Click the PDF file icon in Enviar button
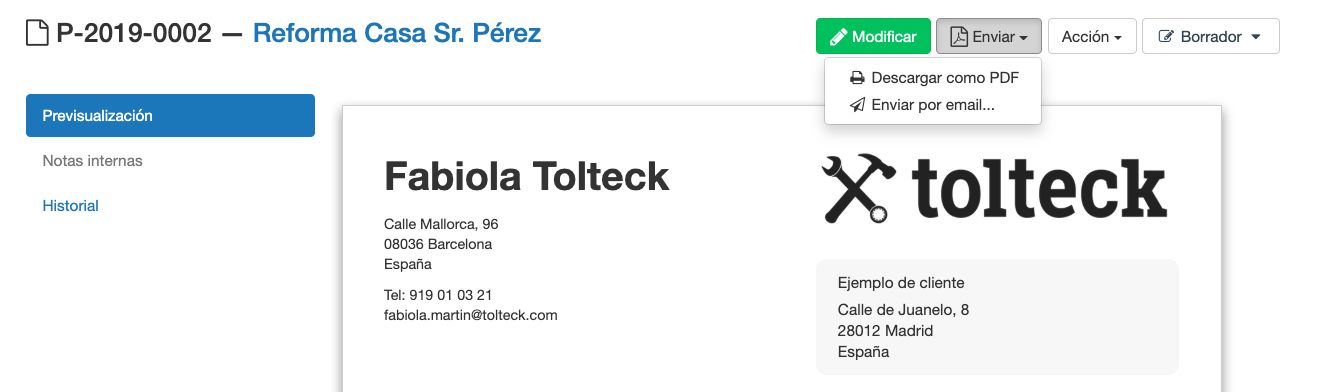 click(959, 37)
